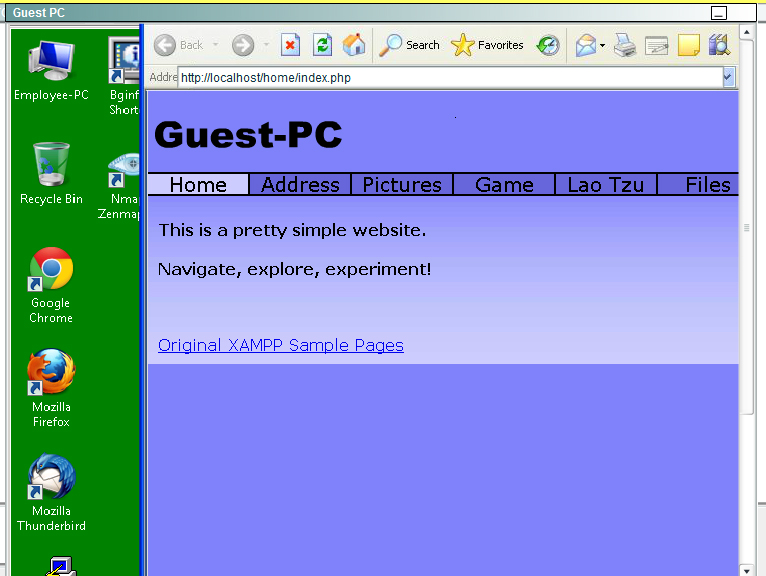Expand the Back button history dropdown
766x576 pixels.
(x=215, y=45)
